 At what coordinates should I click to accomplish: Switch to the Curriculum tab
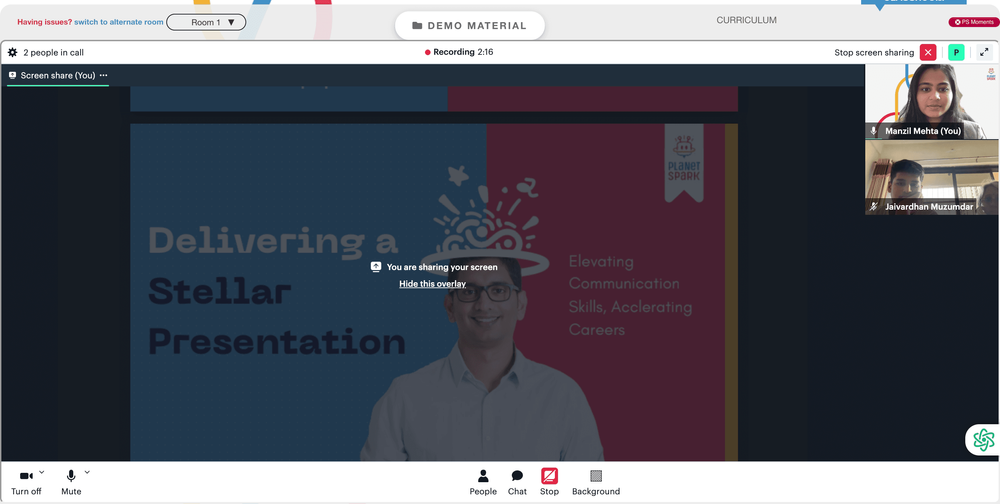coord(746,20)
